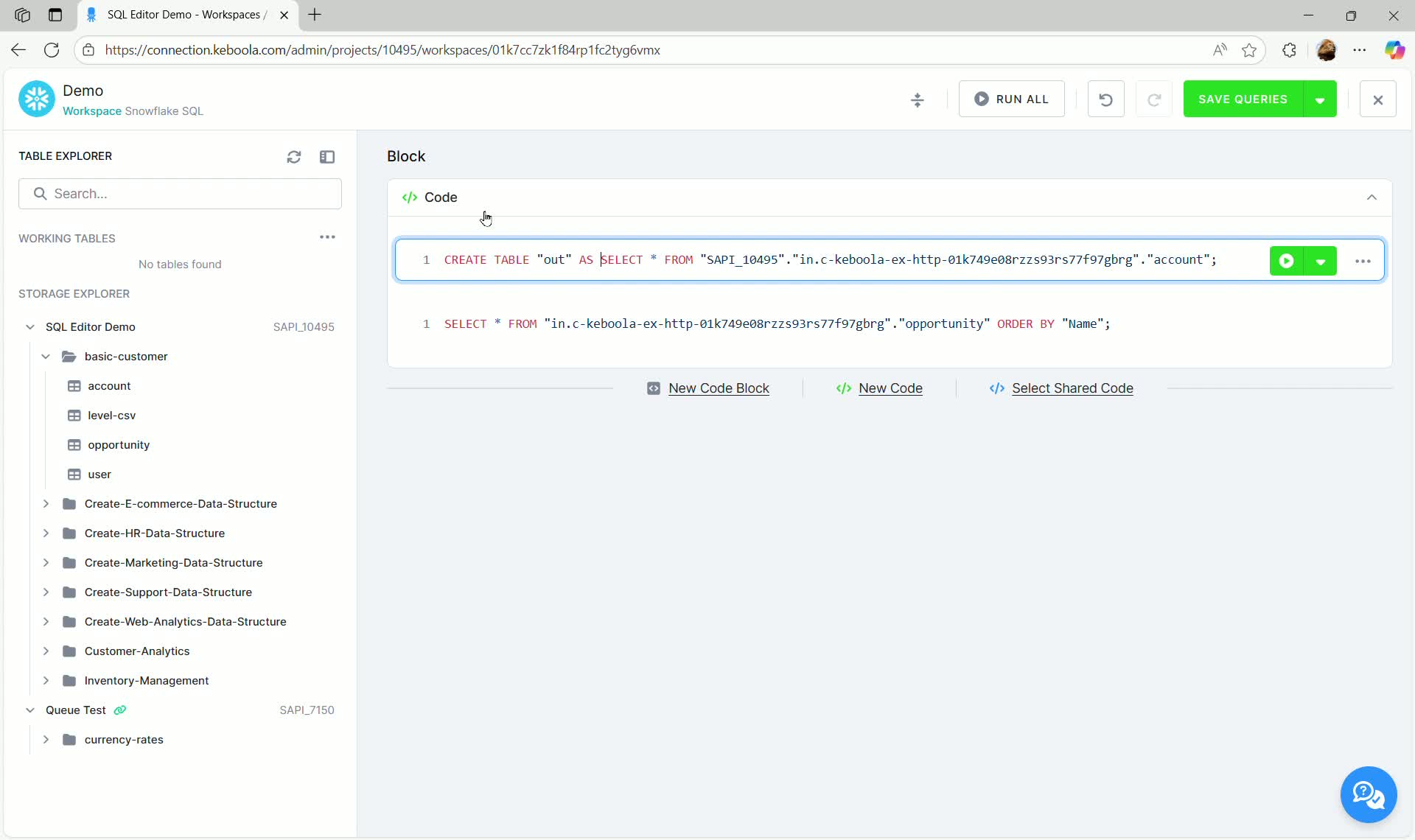Open the chat help bubble at bottom right
This screenshot has height=840, width=1415.
pyautogui.click(x=1368, y=795)
